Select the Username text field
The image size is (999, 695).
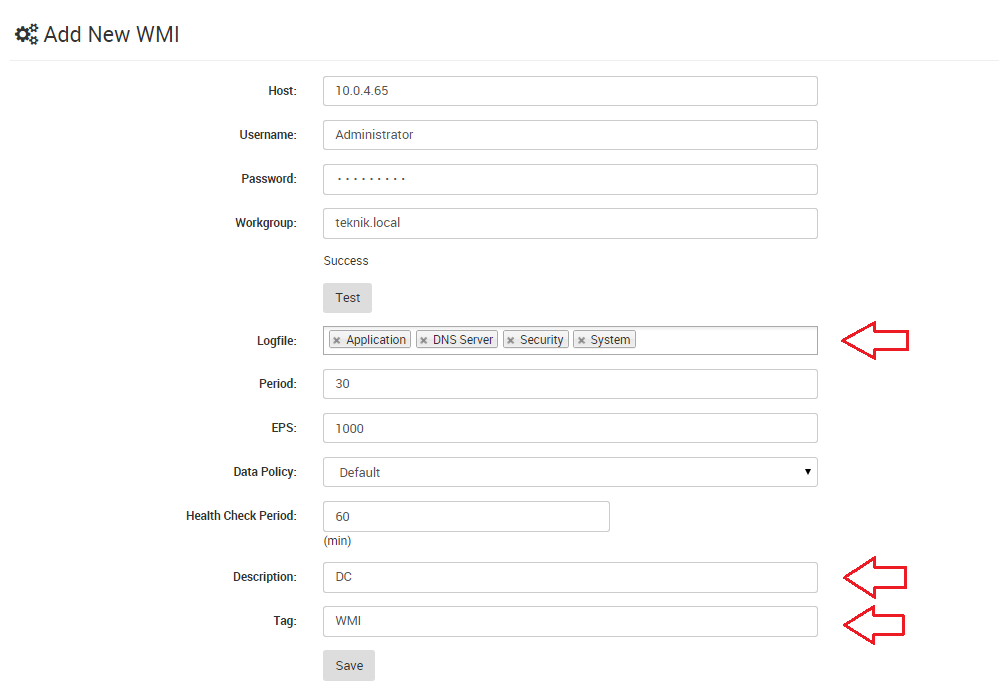pyautogui.click(x=570, y=135)
